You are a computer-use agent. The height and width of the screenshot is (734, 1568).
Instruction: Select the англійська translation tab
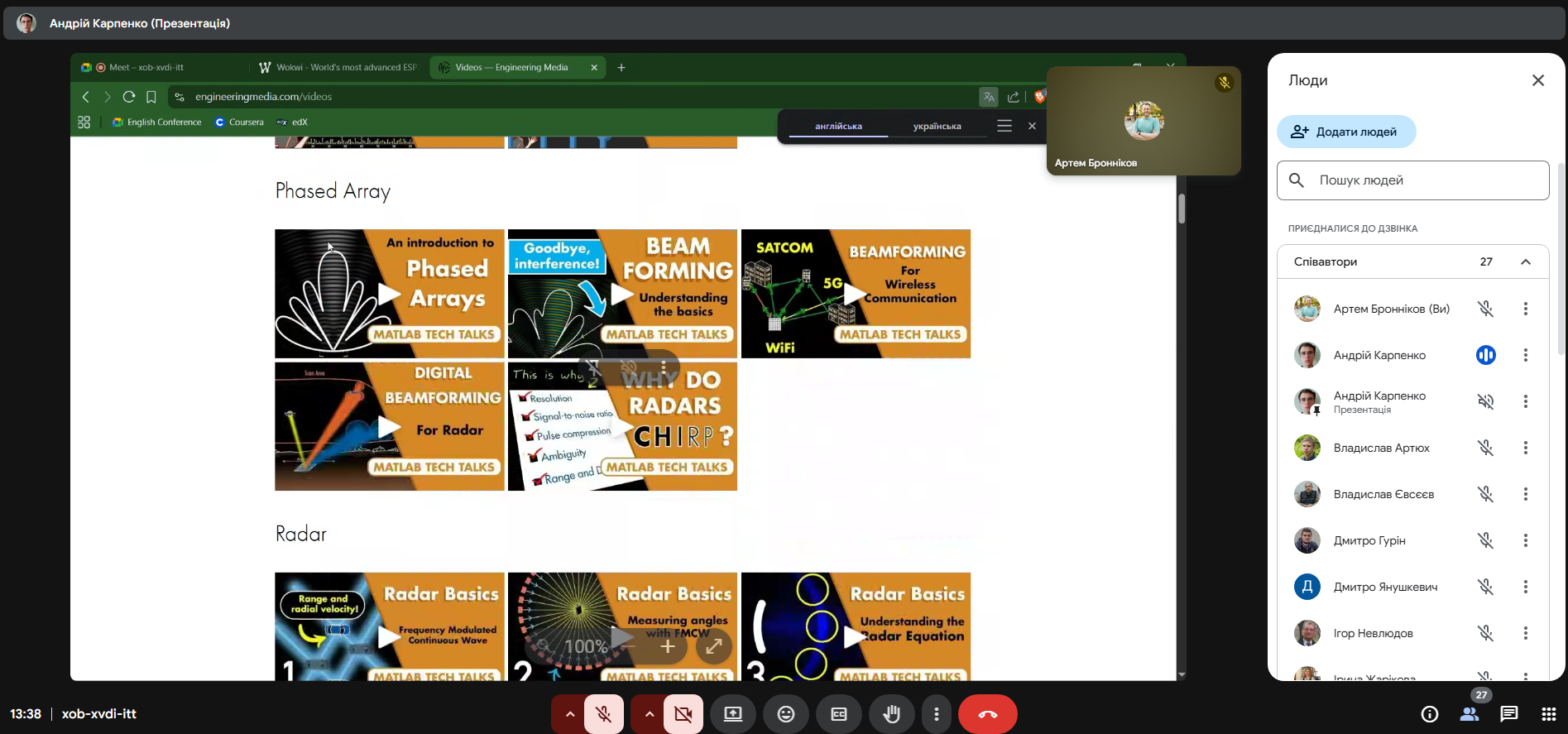click(838, 127)
